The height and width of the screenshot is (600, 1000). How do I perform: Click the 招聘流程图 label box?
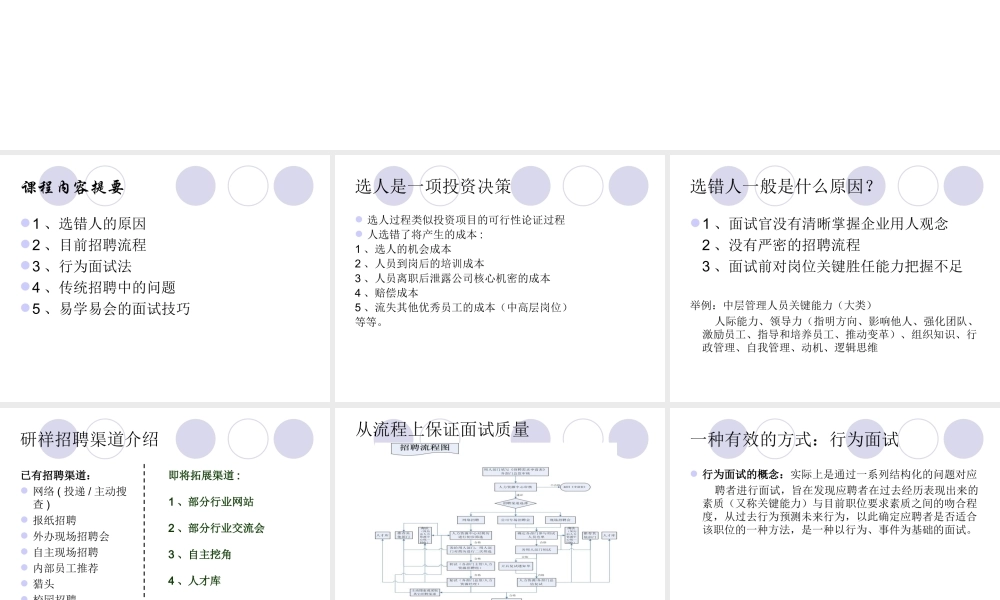pos(425,448)
